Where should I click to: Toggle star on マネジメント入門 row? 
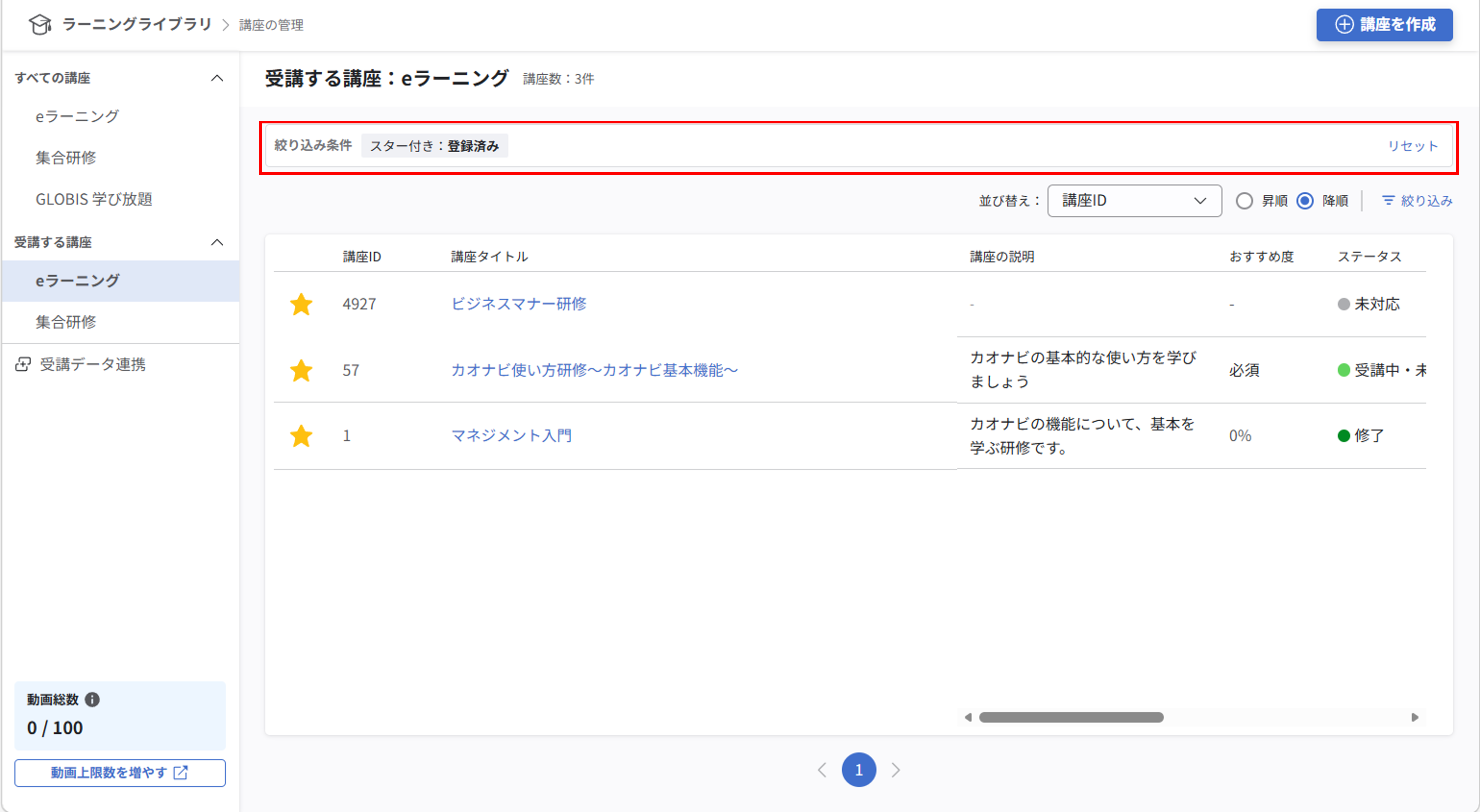[301, 436]
